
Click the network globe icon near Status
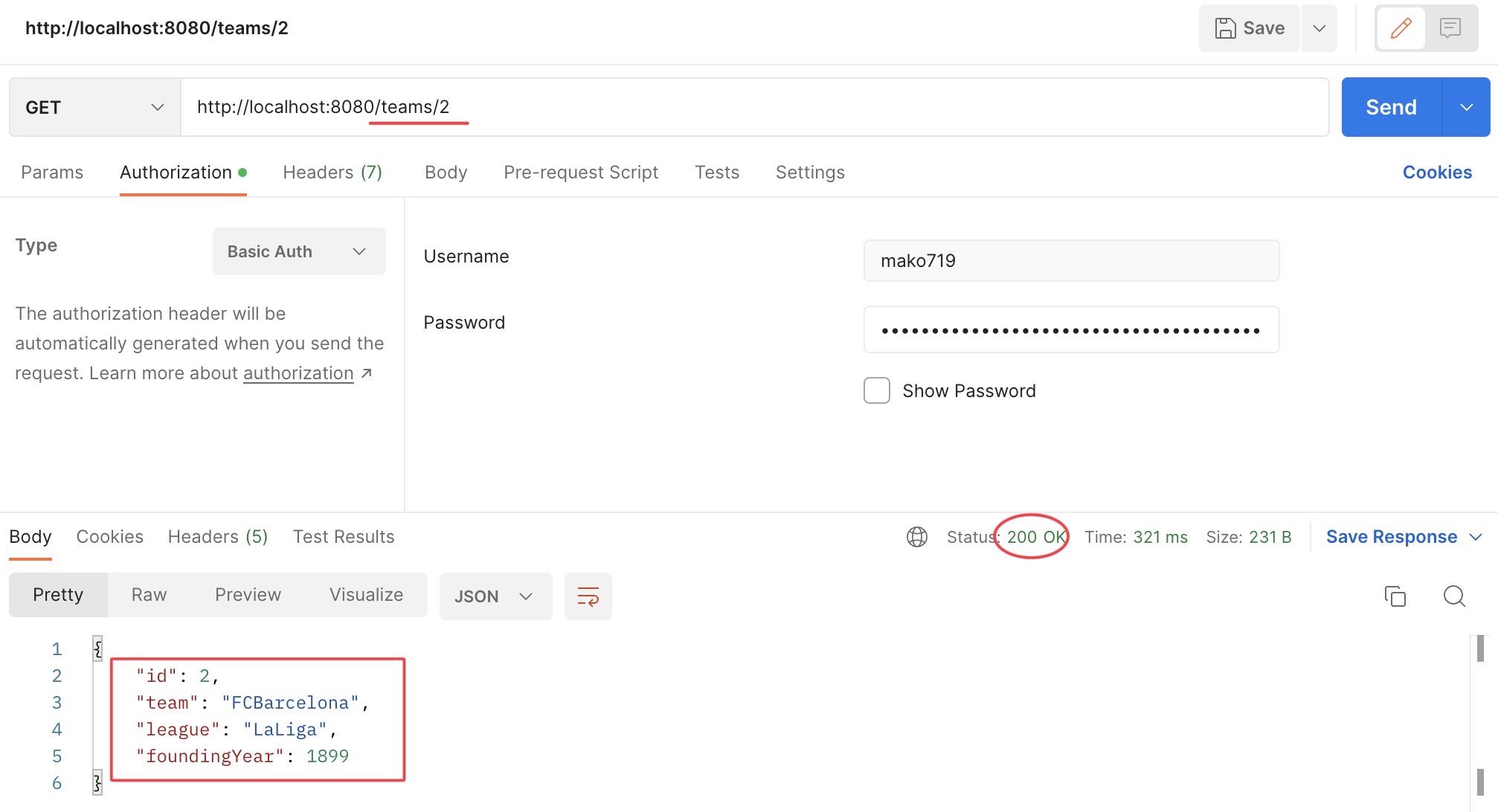[x=916, y=537]
